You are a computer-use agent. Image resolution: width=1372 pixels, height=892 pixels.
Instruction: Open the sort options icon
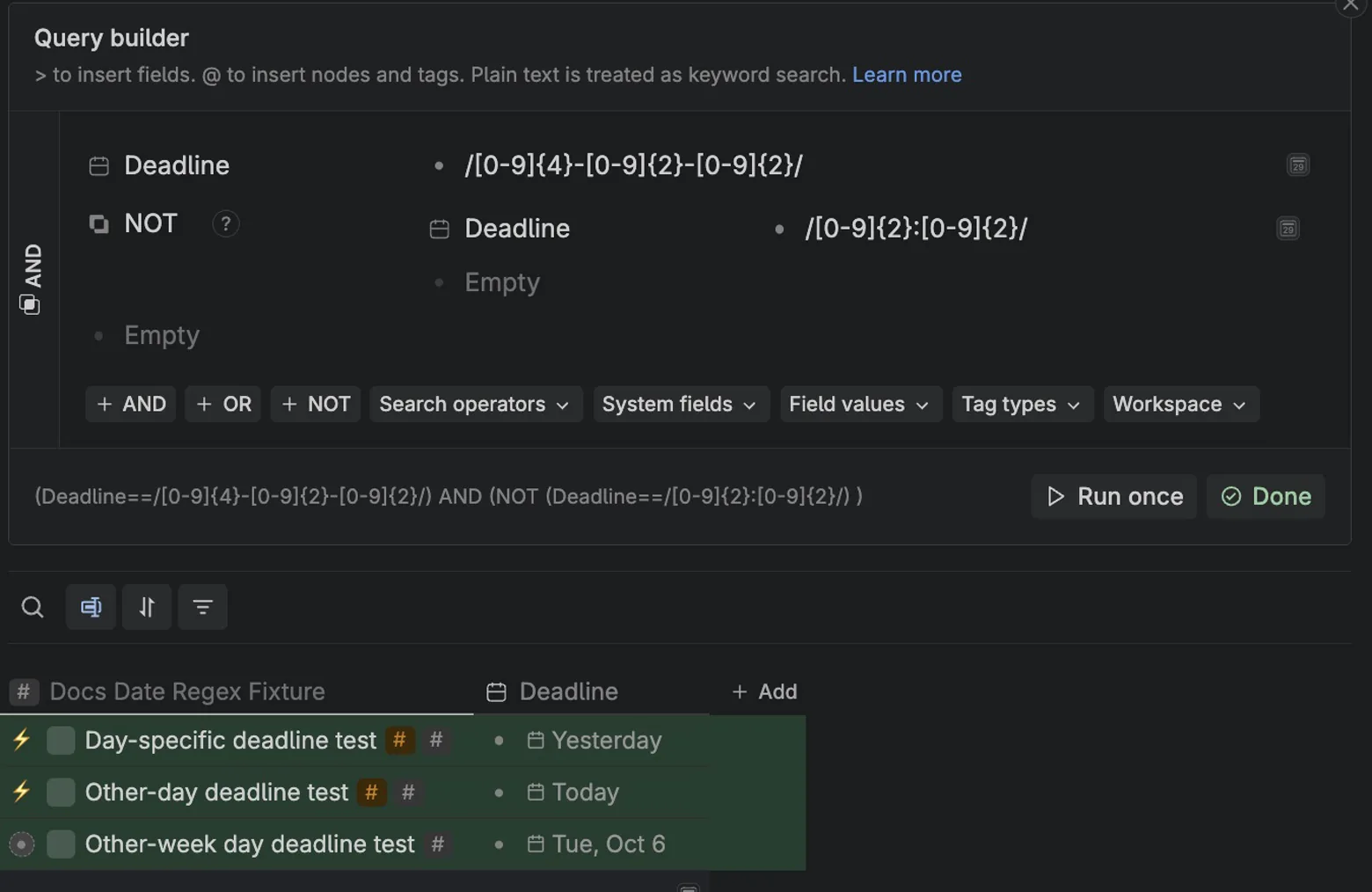[x=147, y=607]
